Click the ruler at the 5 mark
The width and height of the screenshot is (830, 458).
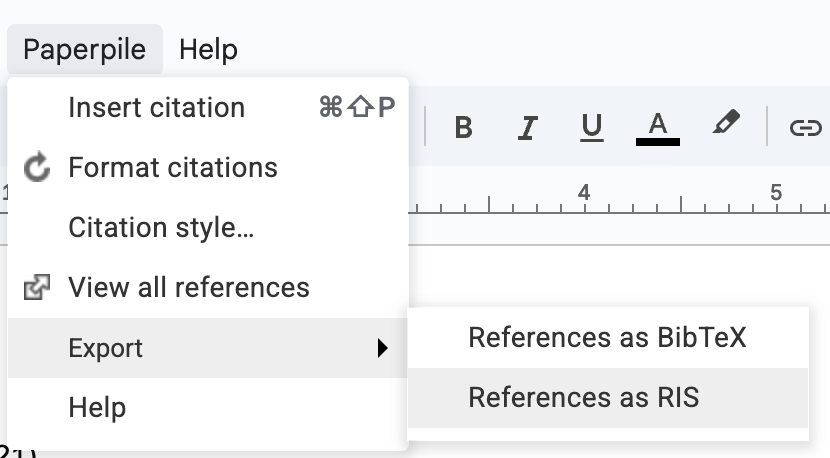[x=775, y=193]
